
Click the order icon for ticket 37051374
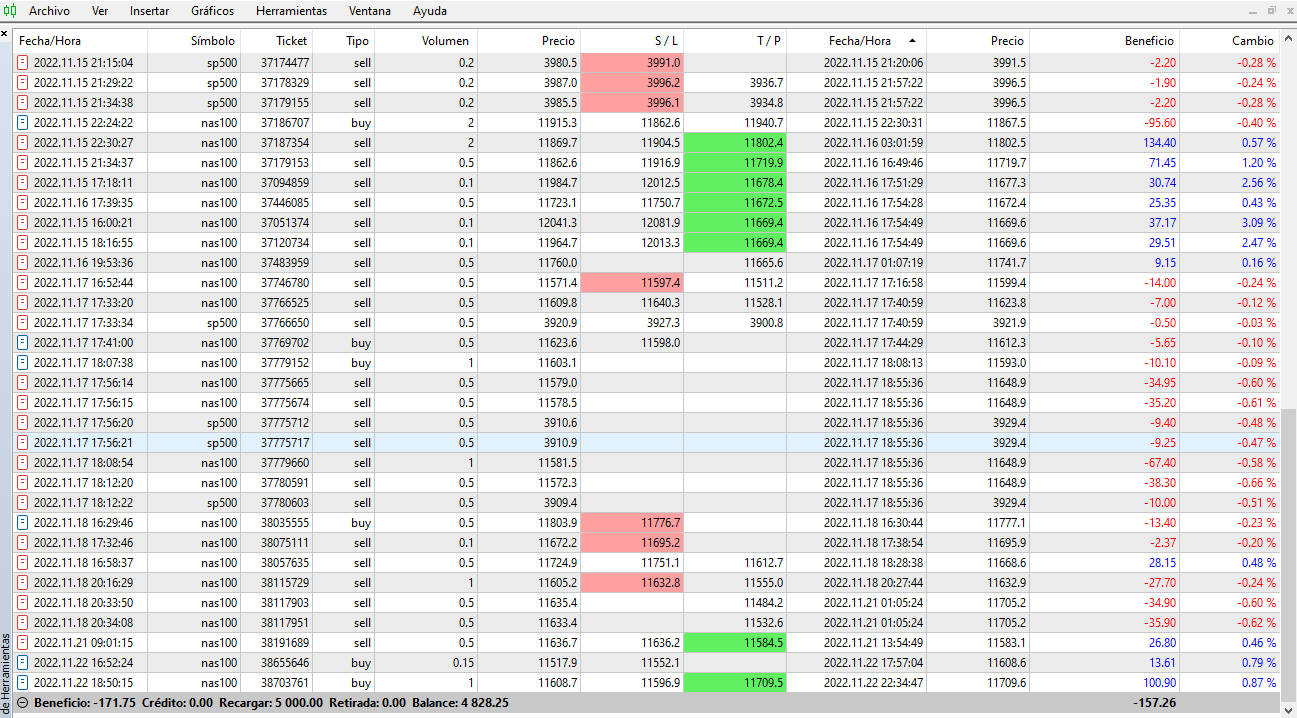point(23,223)
